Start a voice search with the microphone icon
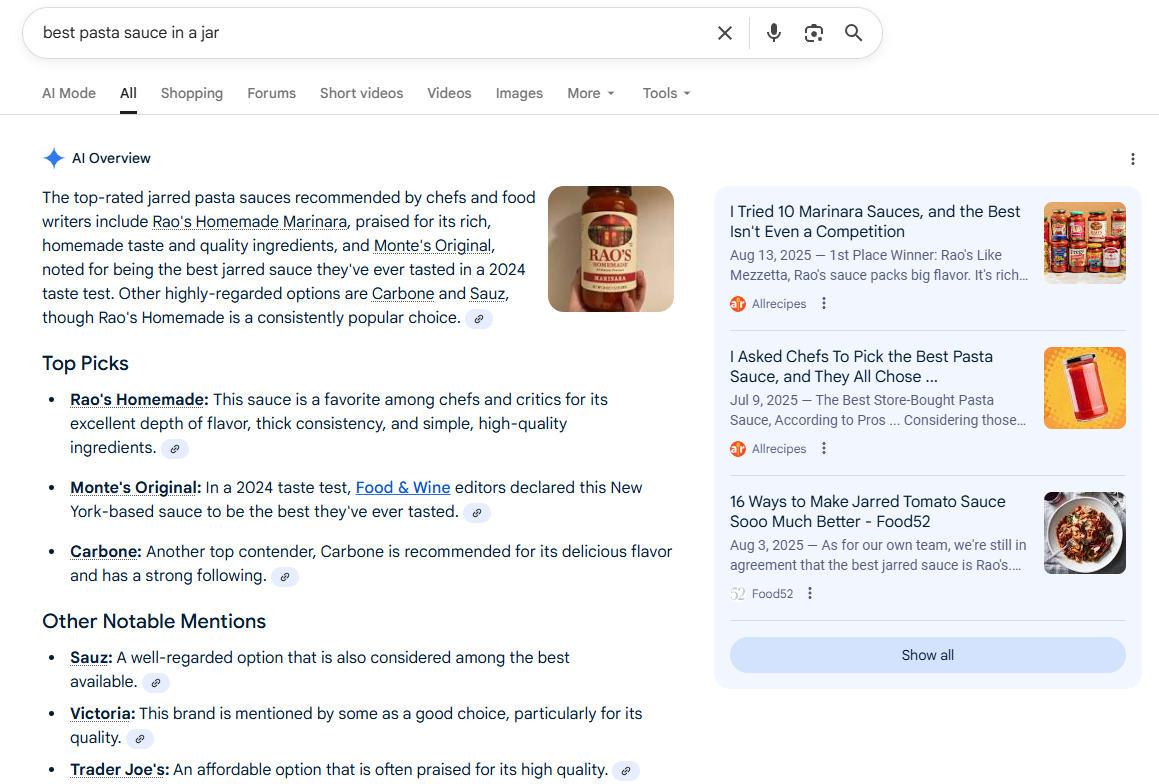This screenshot has width=1159, height=784. tap(773, 32)
